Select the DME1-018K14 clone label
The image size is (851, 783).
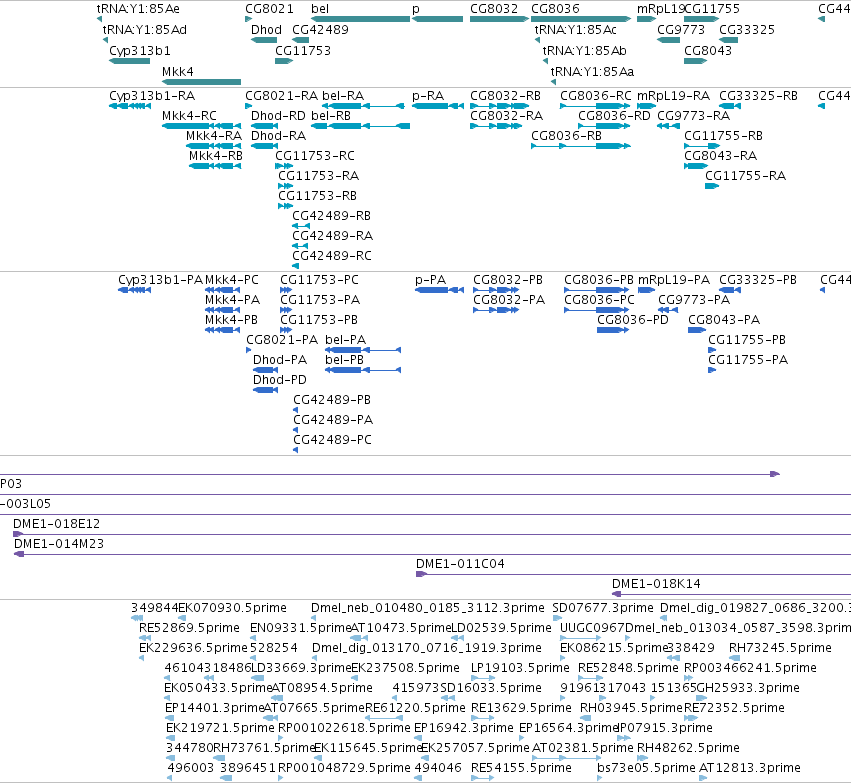pos(656,584)
